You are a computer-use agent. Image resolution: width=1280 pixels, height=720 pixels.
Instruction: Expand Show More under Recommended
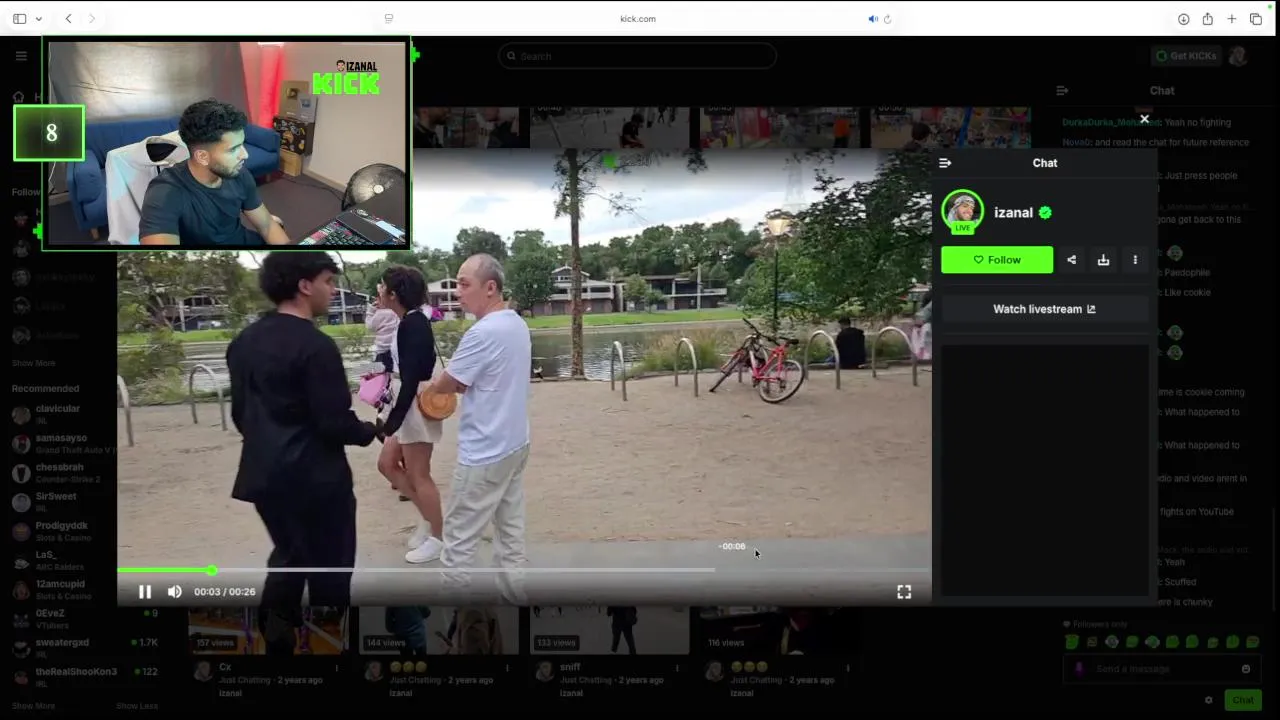33,706
